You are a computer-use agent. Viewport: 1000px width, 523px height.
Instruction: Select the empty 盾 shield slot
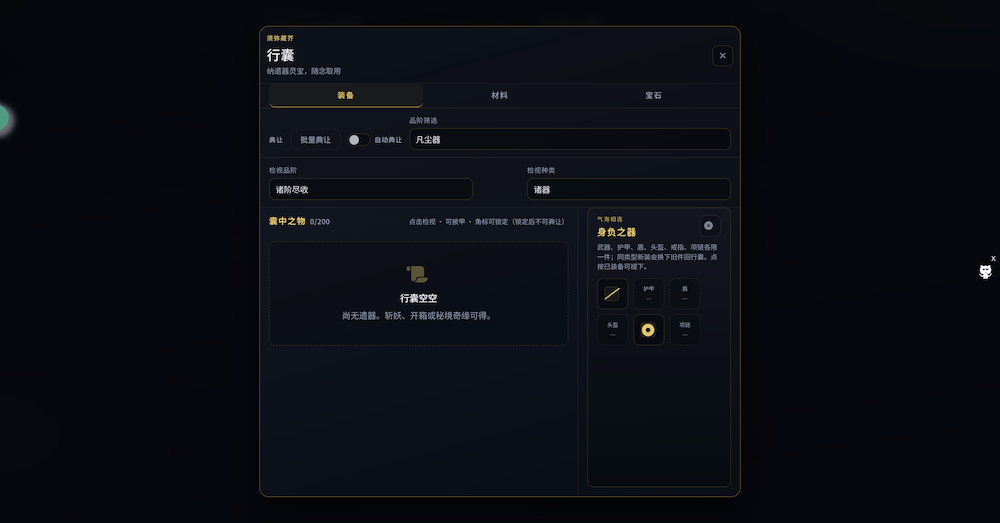(685, 294)
